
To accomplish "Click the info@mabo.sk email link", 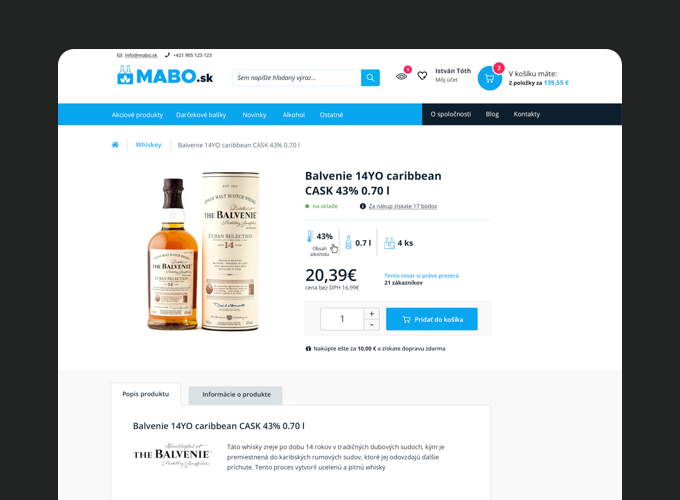I will point(141,55).
